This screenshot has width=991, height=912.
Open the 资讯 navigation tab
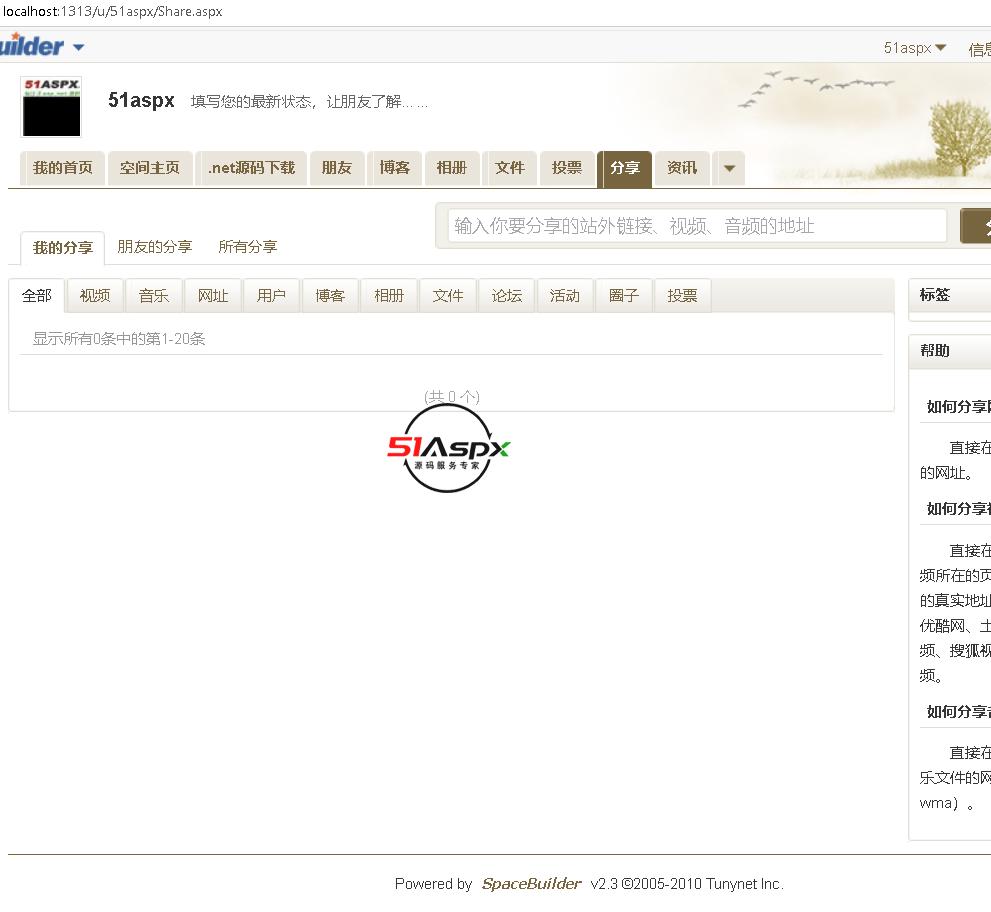[x=682, y=168]
